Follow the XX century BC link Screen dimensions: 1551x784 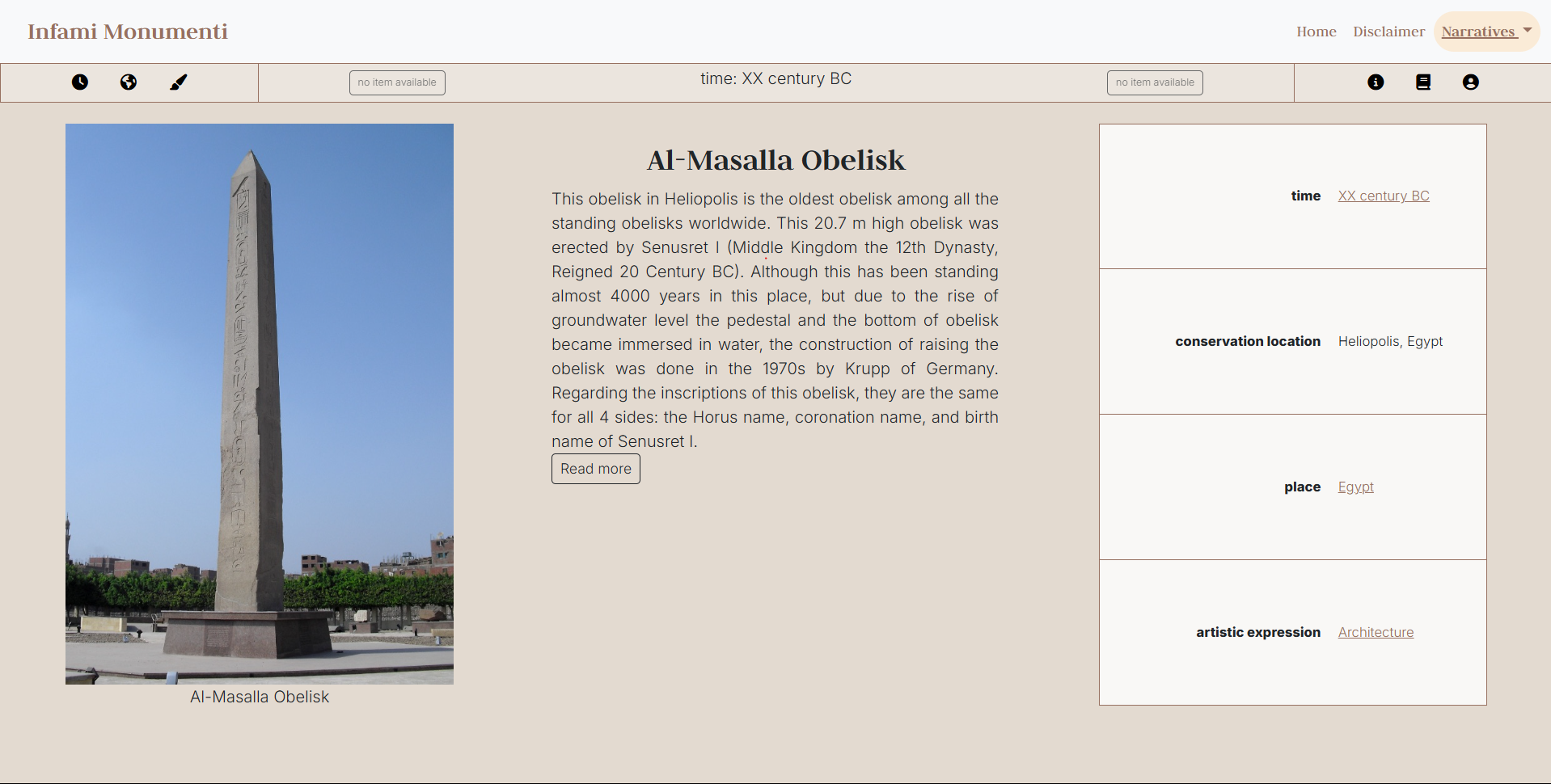[1384, 196]
